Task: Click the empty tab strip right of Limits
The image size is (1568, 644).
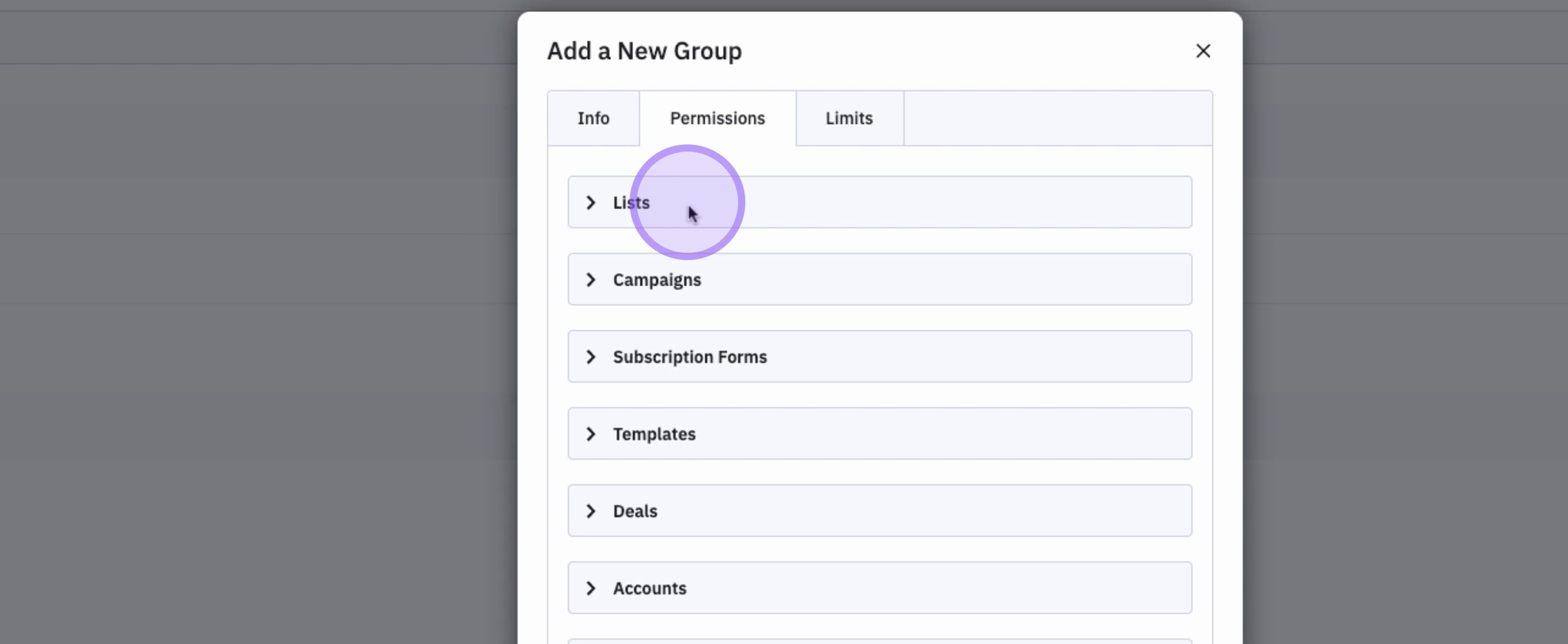Action: pos(1058,118)
